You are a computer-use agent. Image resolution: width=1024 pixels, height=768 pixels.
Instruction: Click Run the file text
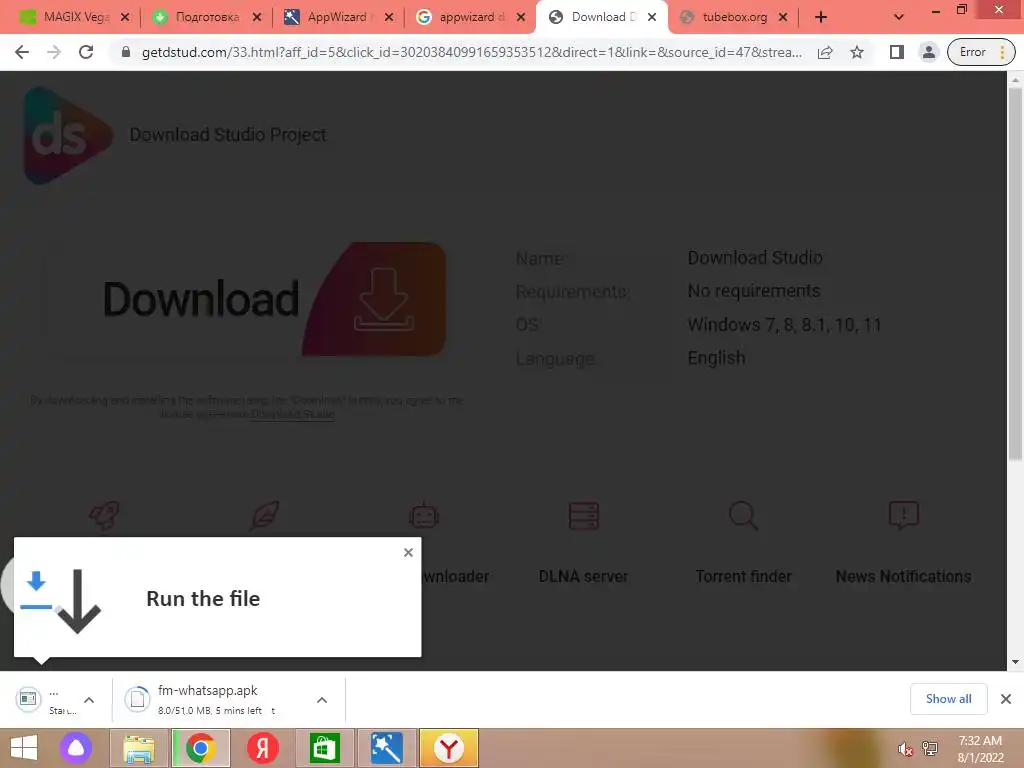click(203, 598)
